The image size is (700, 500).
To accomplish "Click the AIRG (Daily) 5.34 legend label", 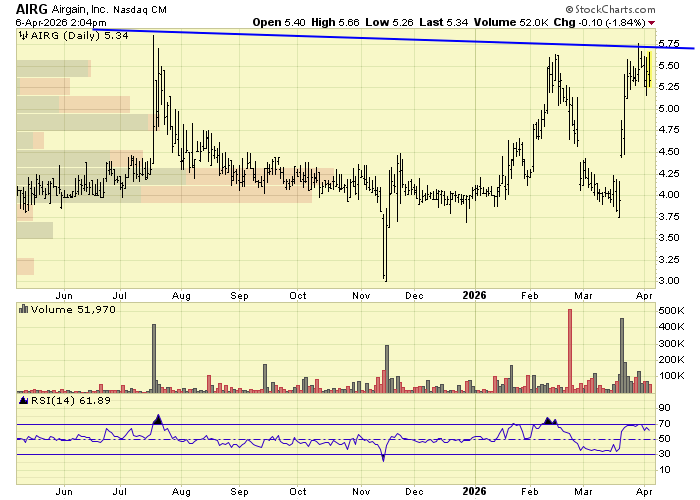I will click(x=79, y=35).
